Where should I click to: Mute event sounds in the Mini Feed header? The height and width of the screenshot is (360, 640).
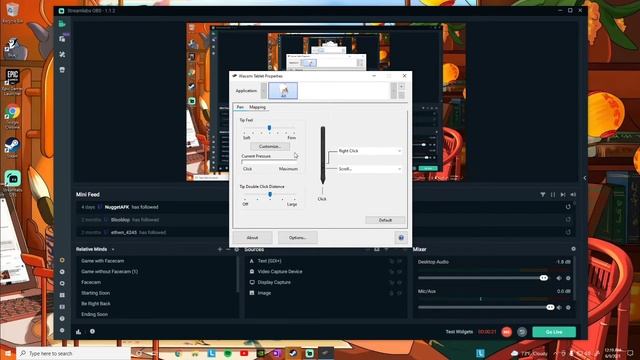point(573,195)
